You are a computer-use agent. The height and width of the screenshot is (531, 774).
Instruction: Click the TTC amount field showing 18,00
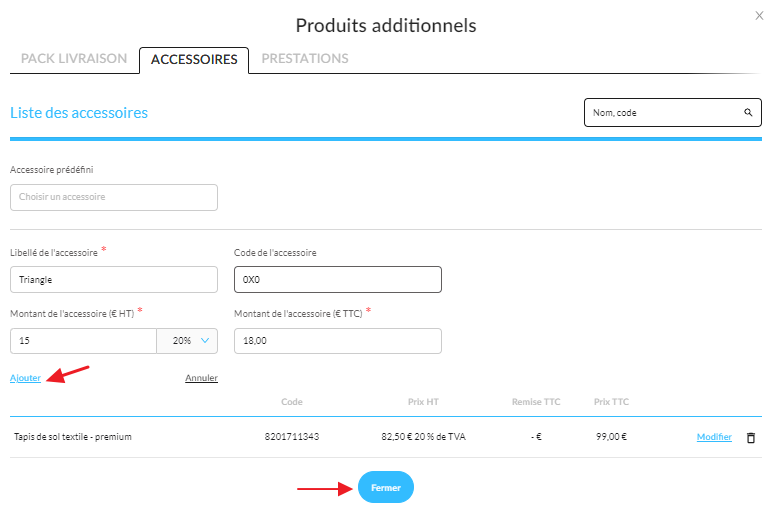338,341
